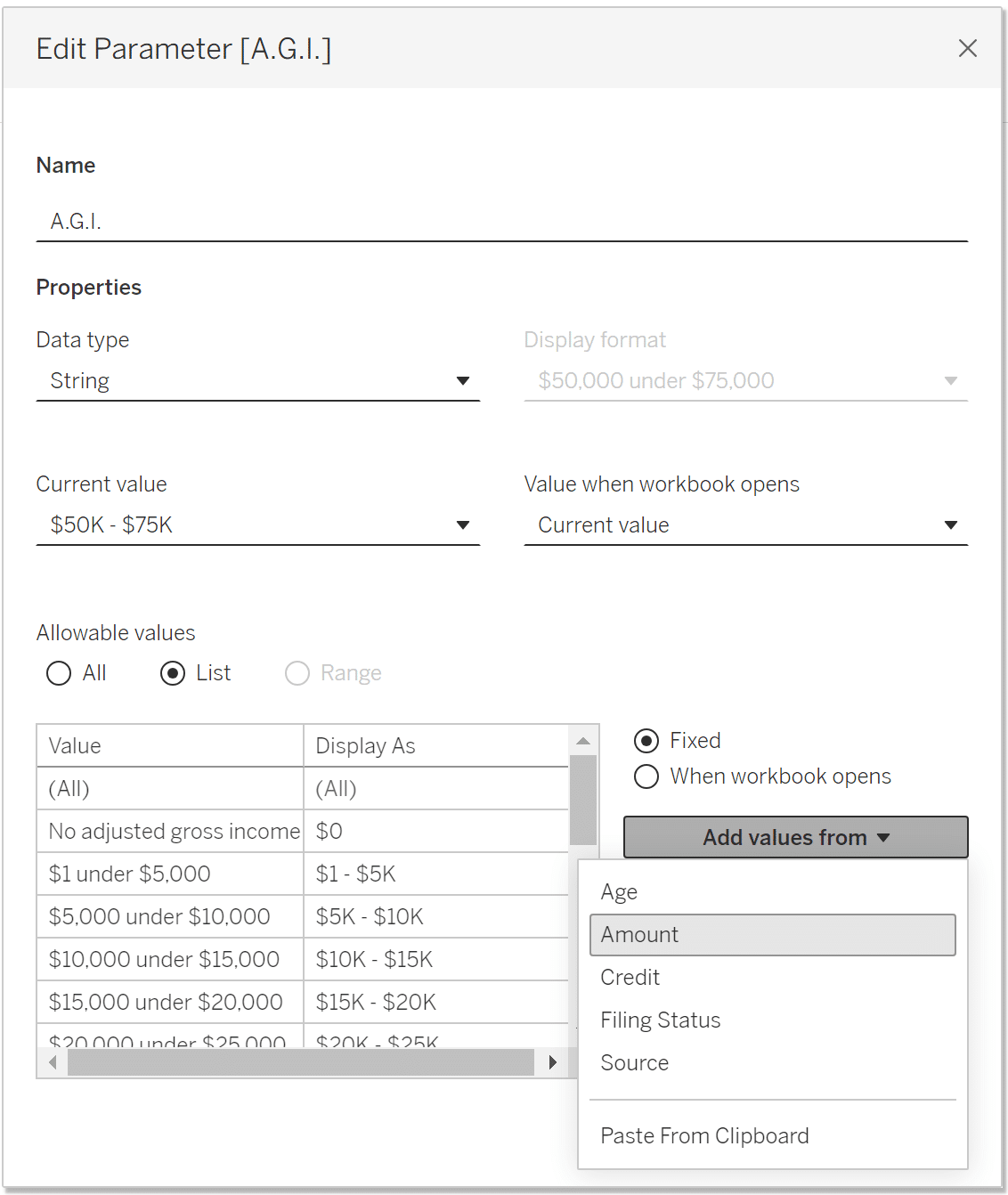Image resolution: width=1008 pixels, height=1195 pixels.
Task: Open the disabled Display format dropdown
Action: point(745,381)
